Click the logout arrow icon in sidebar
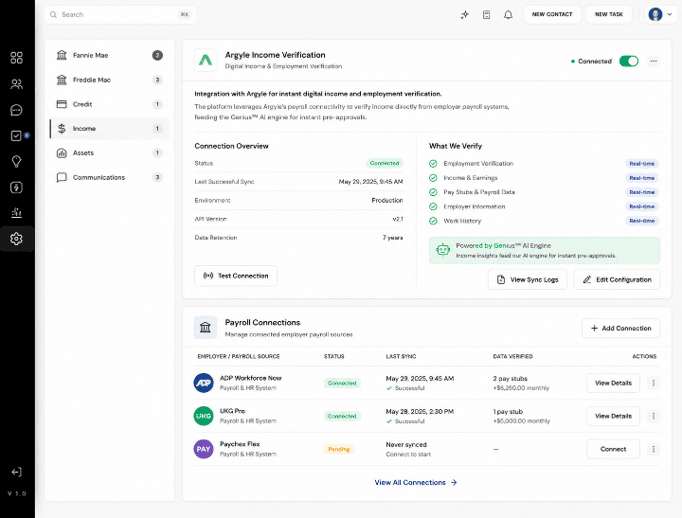 click(x=17, y=472)
